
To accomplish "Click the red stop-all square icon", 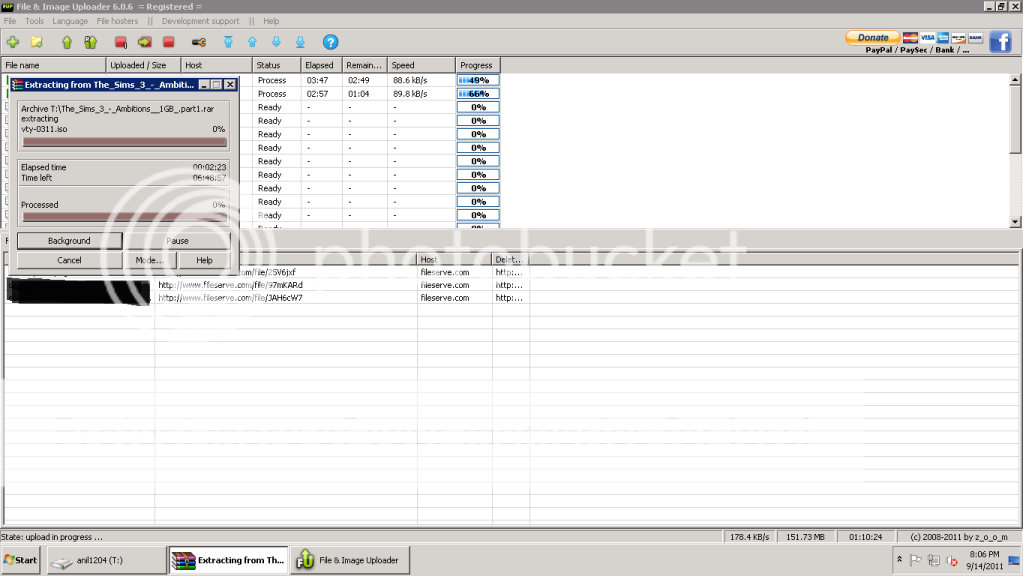I will click(x=168, y=42).
